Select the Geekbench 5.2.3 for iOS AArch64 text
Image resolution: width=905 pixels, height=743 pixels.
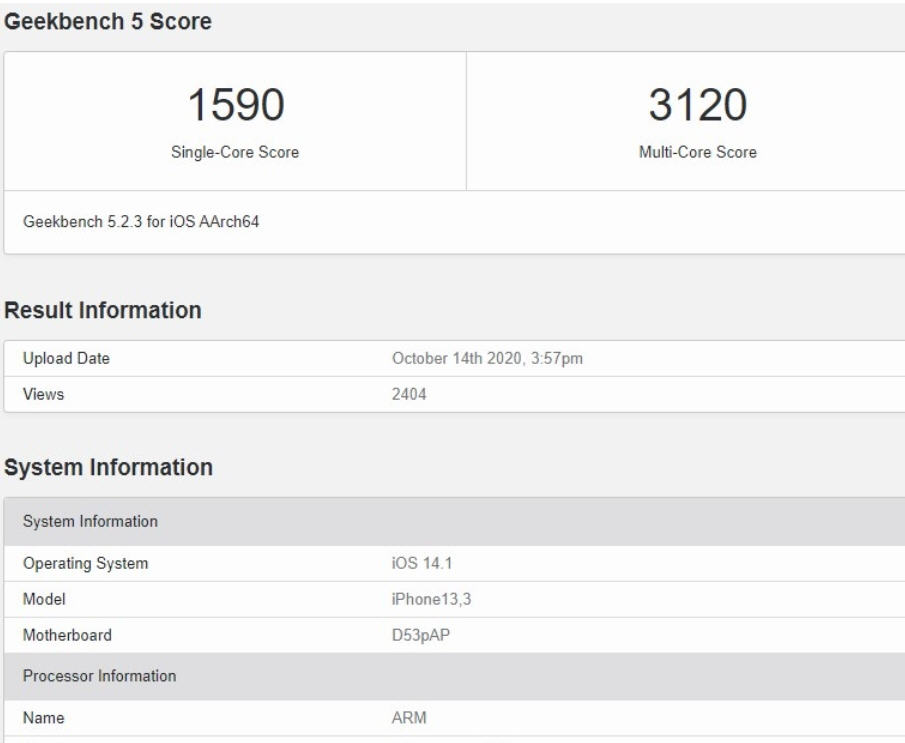141,222
